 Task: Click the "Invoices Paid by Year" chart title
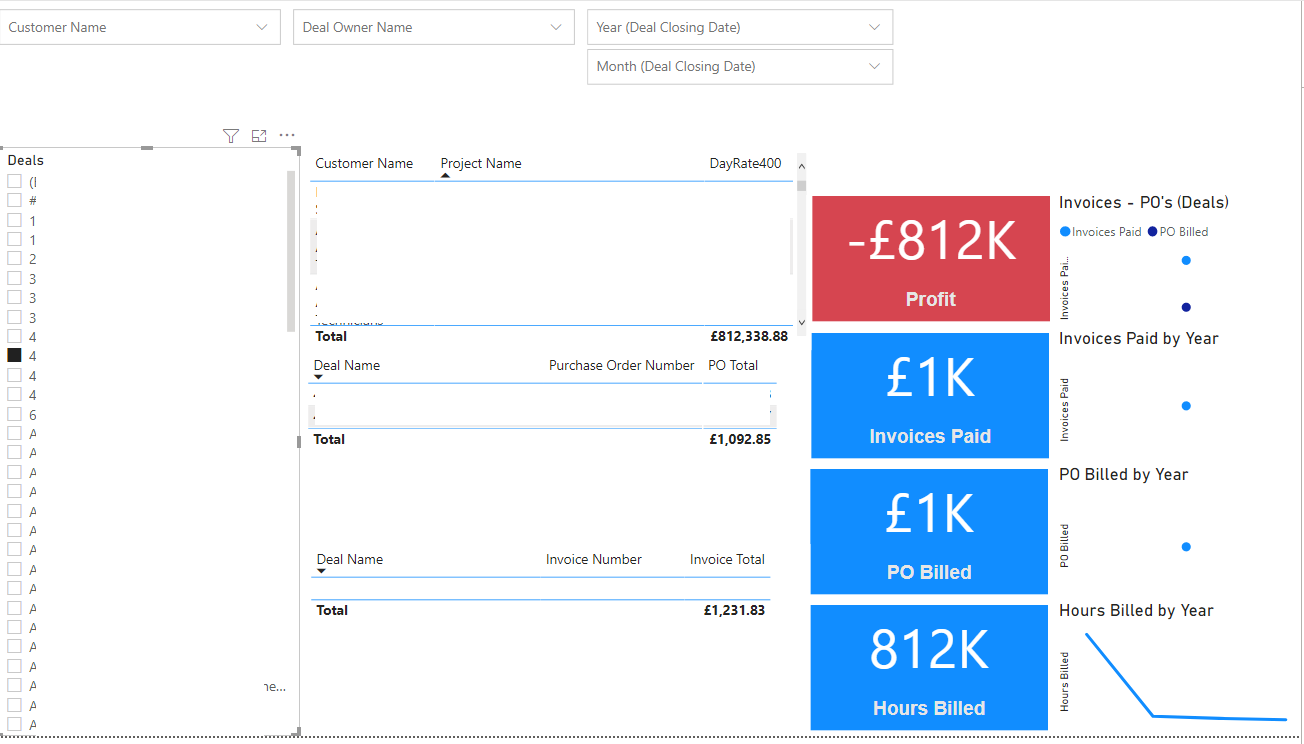point(1139,338)
